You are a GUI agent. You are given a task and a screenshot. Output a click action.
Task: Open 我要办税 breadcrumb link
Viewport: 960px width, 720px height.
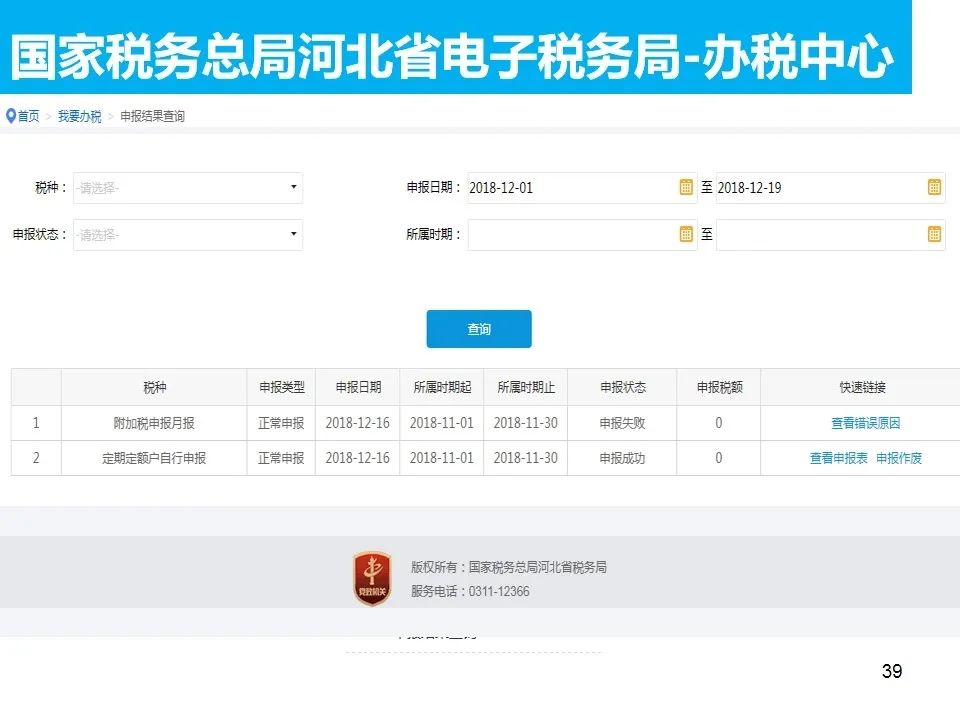click(80, 116)
